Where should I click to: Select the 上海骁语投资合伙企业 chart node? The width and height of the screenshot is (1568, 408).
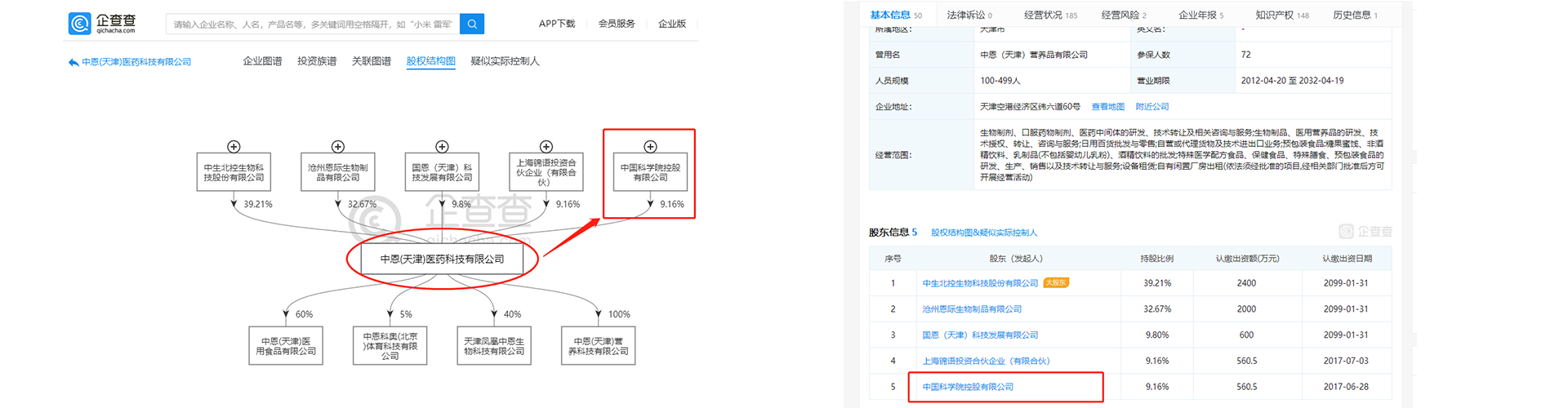point(546,172)
